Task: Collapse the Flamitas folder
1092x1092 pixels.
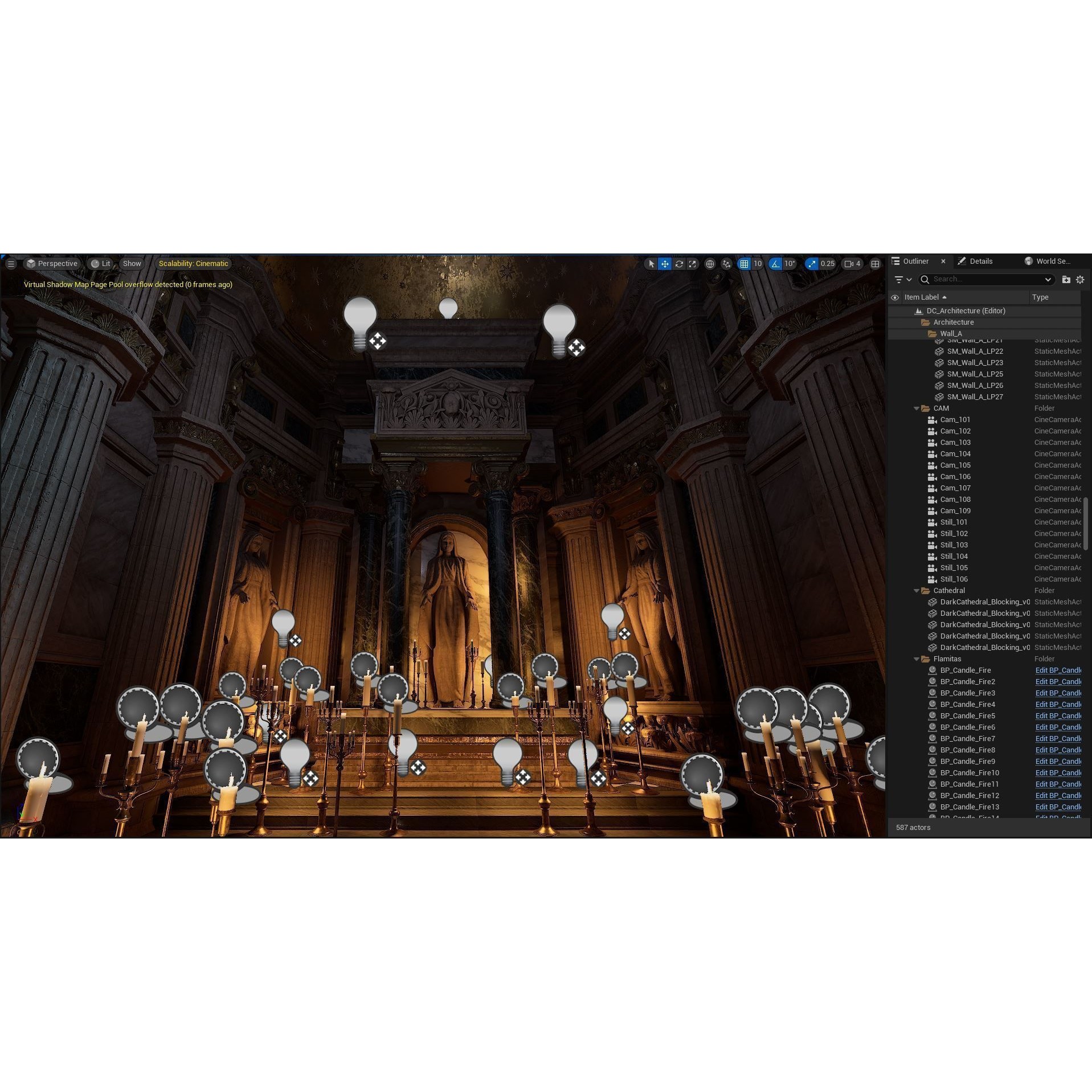Action: pos(917,659)
